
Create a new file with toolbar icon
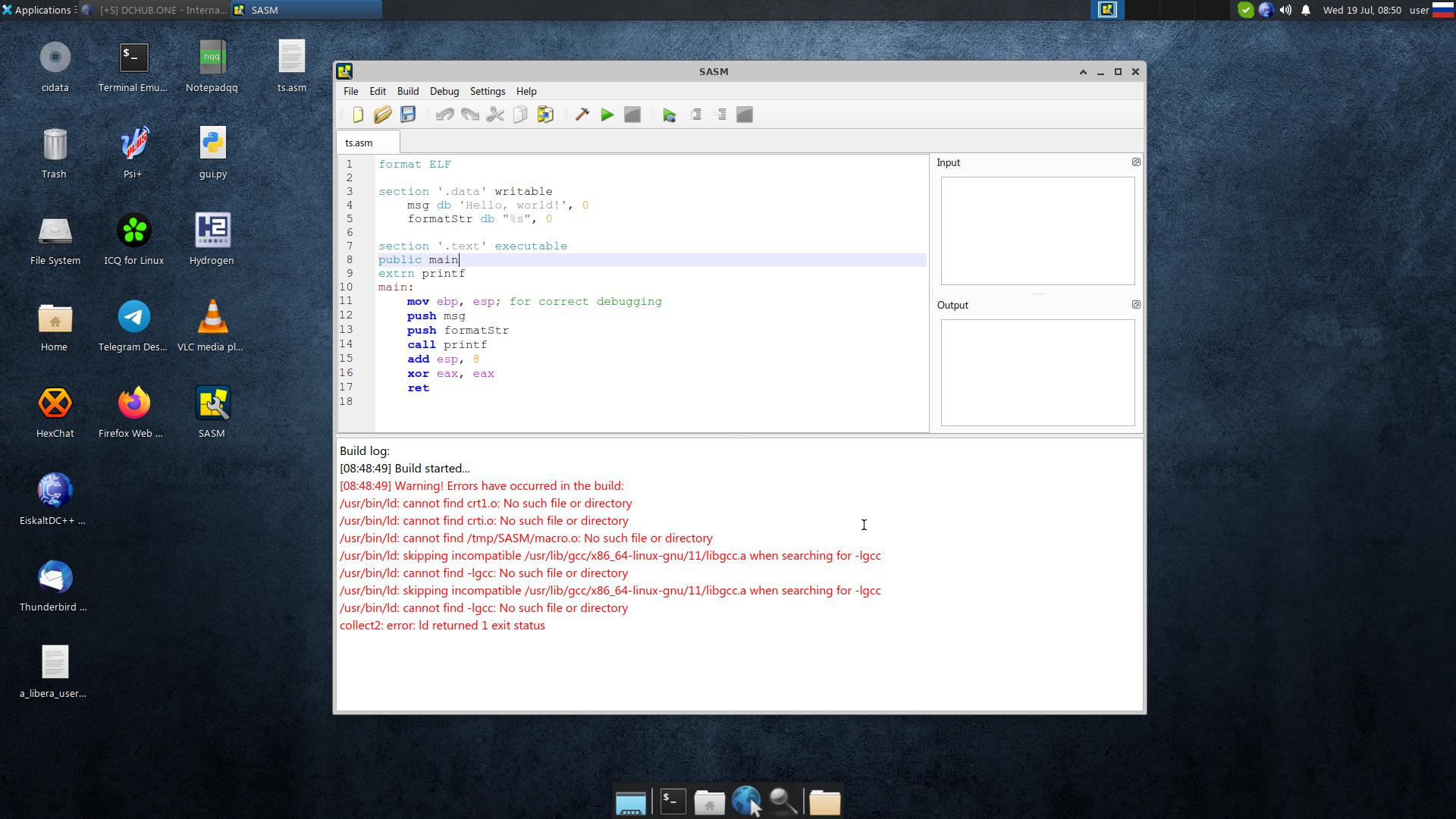pos(358,115)
